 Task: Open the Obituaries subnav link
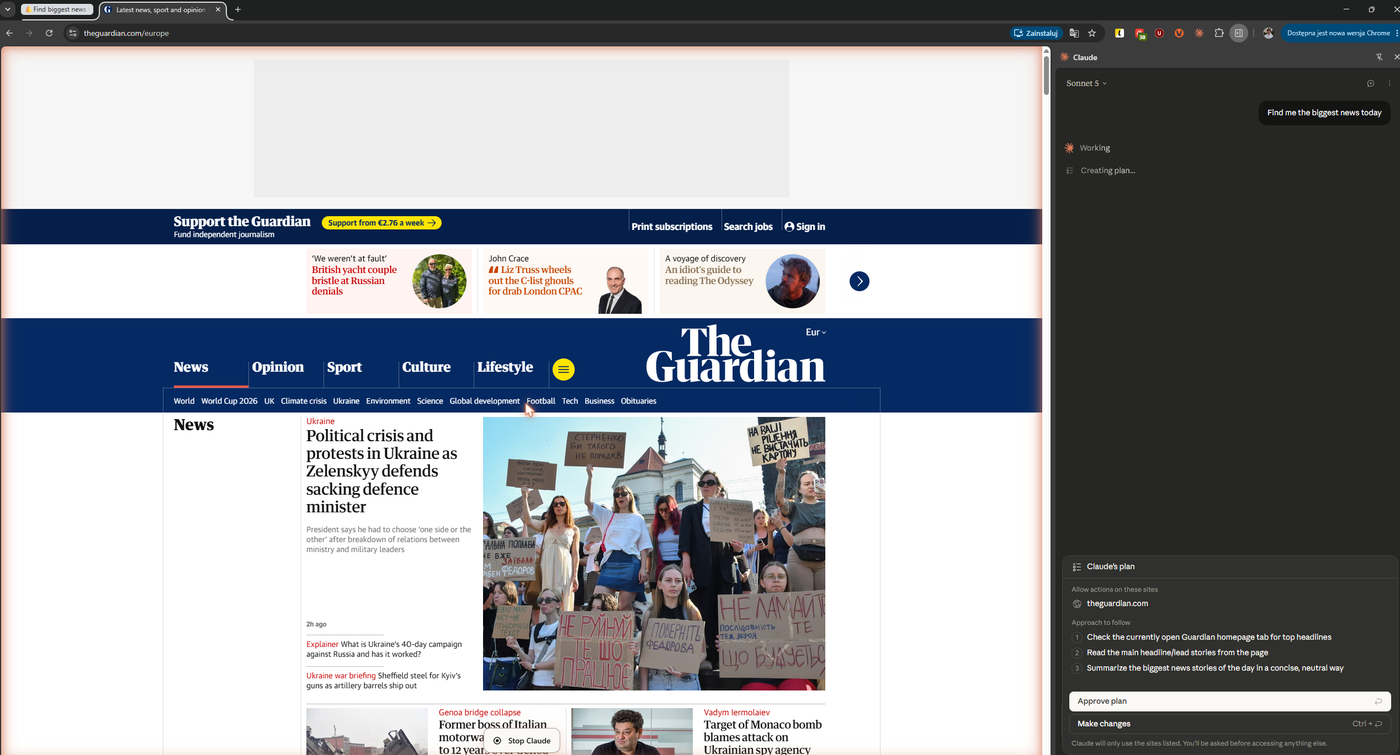[639, 401]
